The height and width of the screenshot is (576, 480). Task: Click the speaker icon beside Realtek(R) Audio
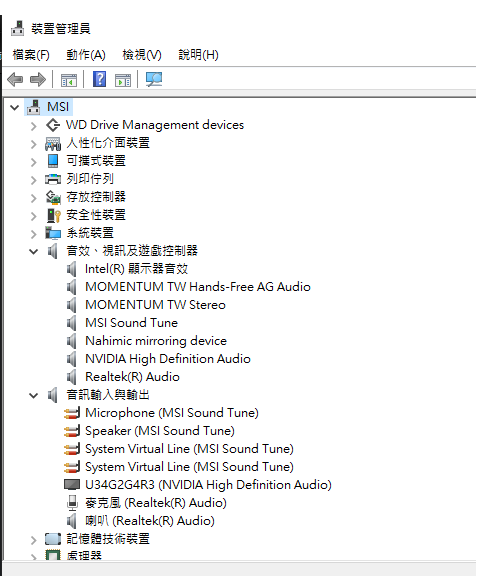[72, 377]
